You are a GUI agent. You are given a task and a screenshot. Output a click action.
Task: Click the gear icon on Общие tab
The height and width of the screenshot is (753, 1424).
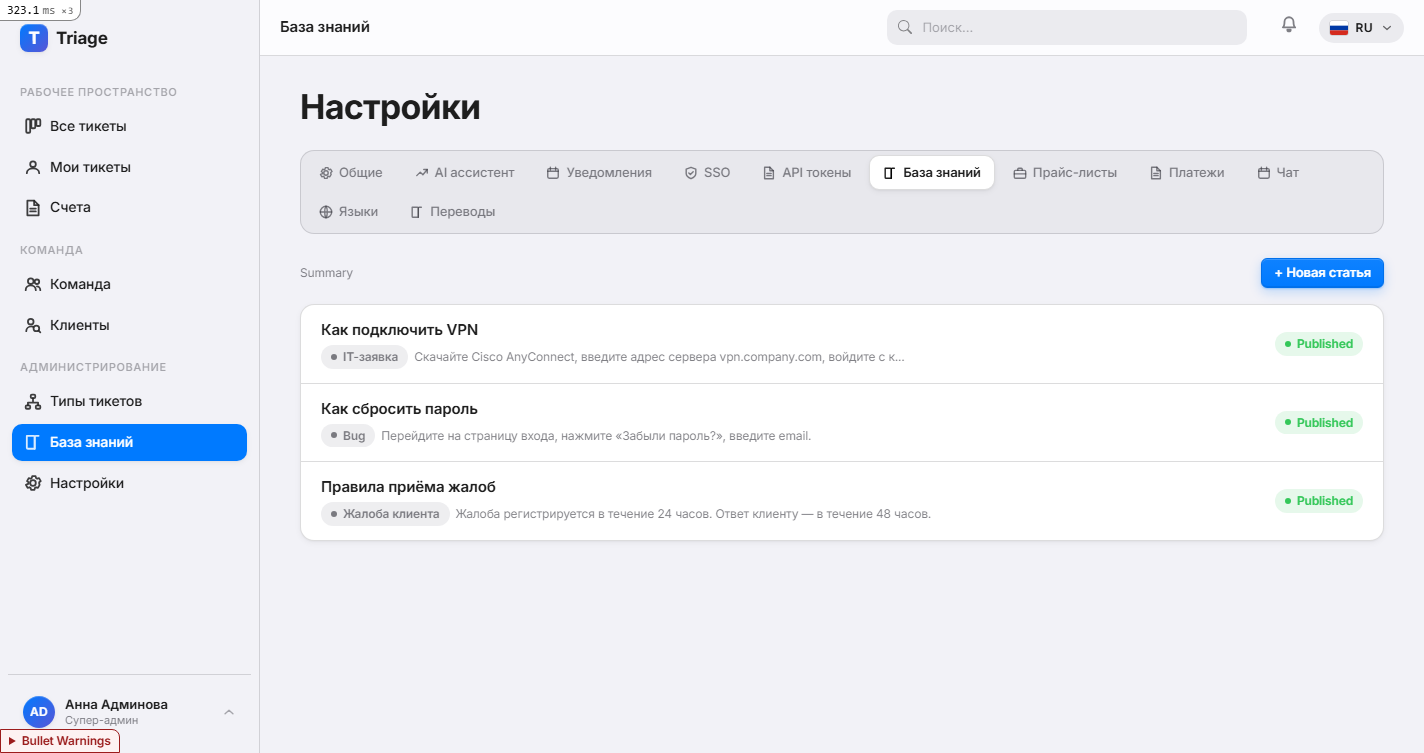326,173
